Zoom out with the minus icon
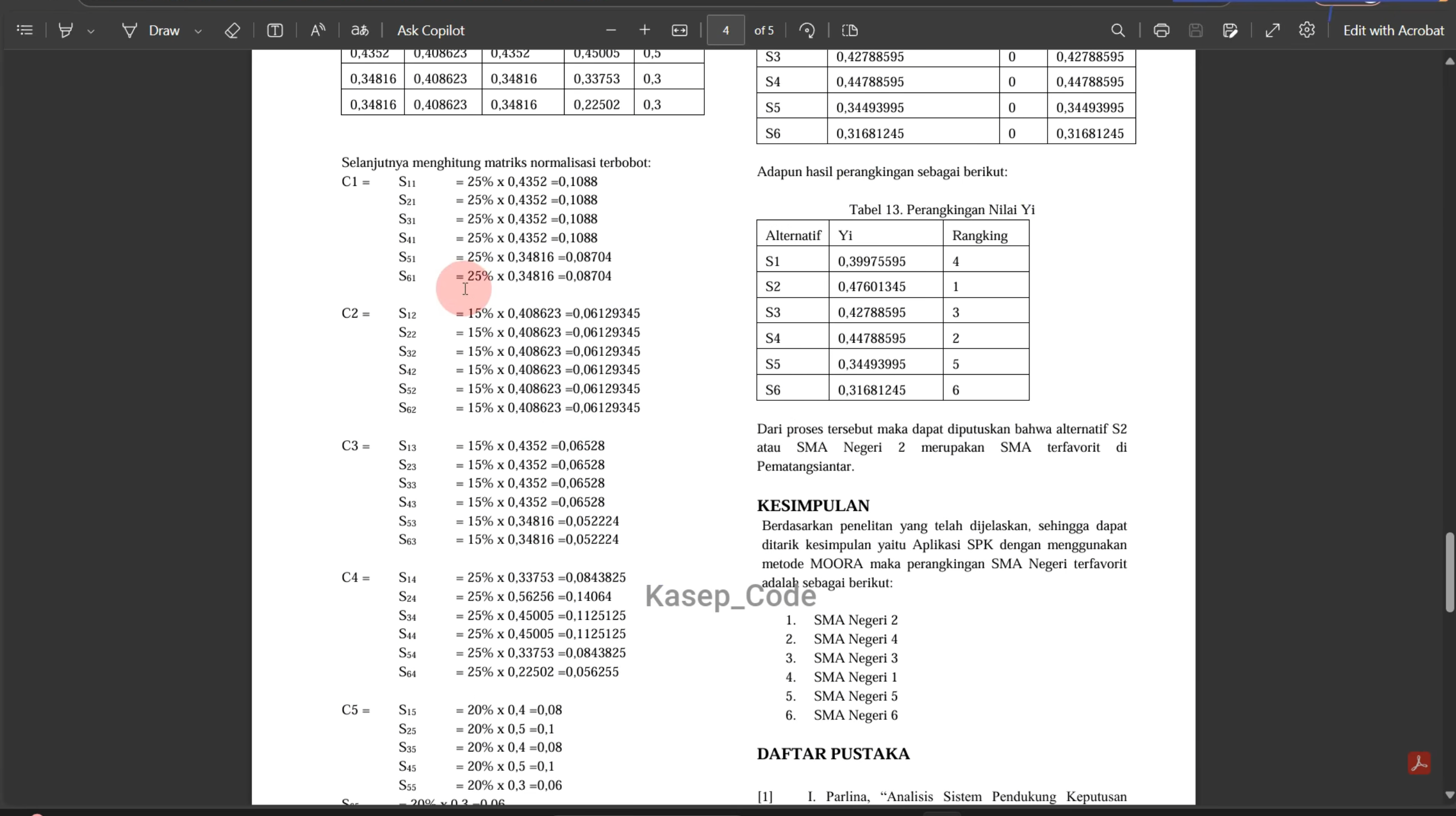This screenshot has height=816, width=1456. [611, 30]
